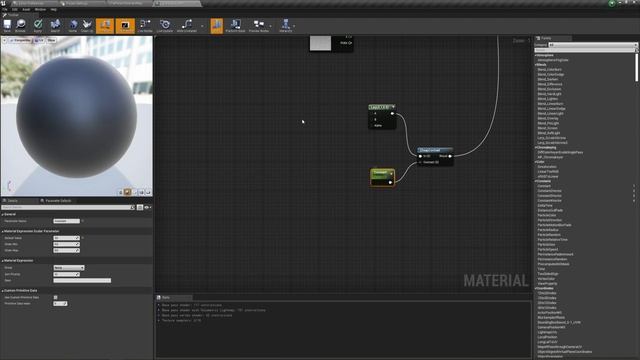The width and height of the screenshot is (640, 360).
Task: Open the Hierarchy dropdown arrow
Action: 294,26
